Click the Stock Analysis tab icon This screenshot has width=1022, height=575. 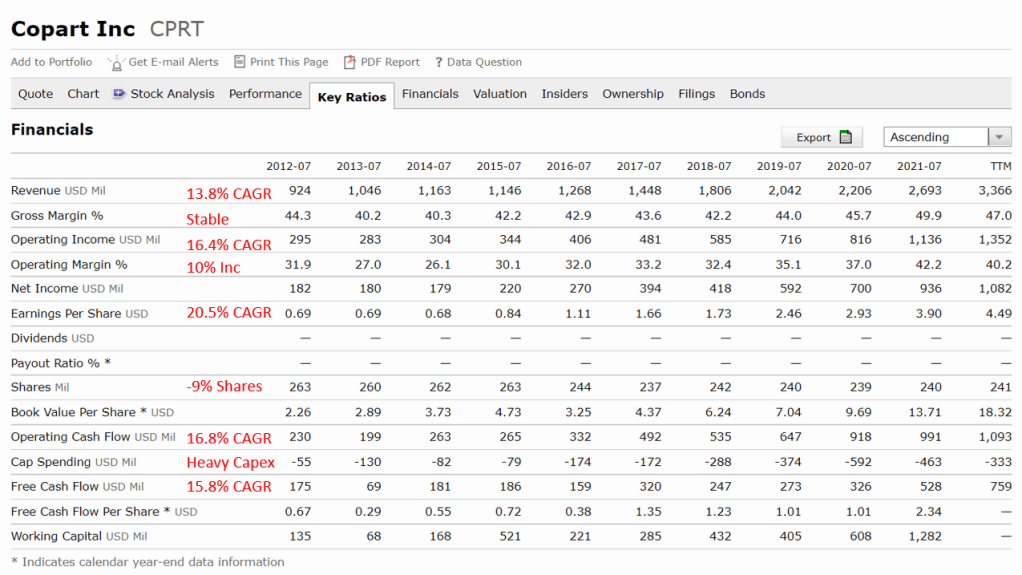[119, 94]
